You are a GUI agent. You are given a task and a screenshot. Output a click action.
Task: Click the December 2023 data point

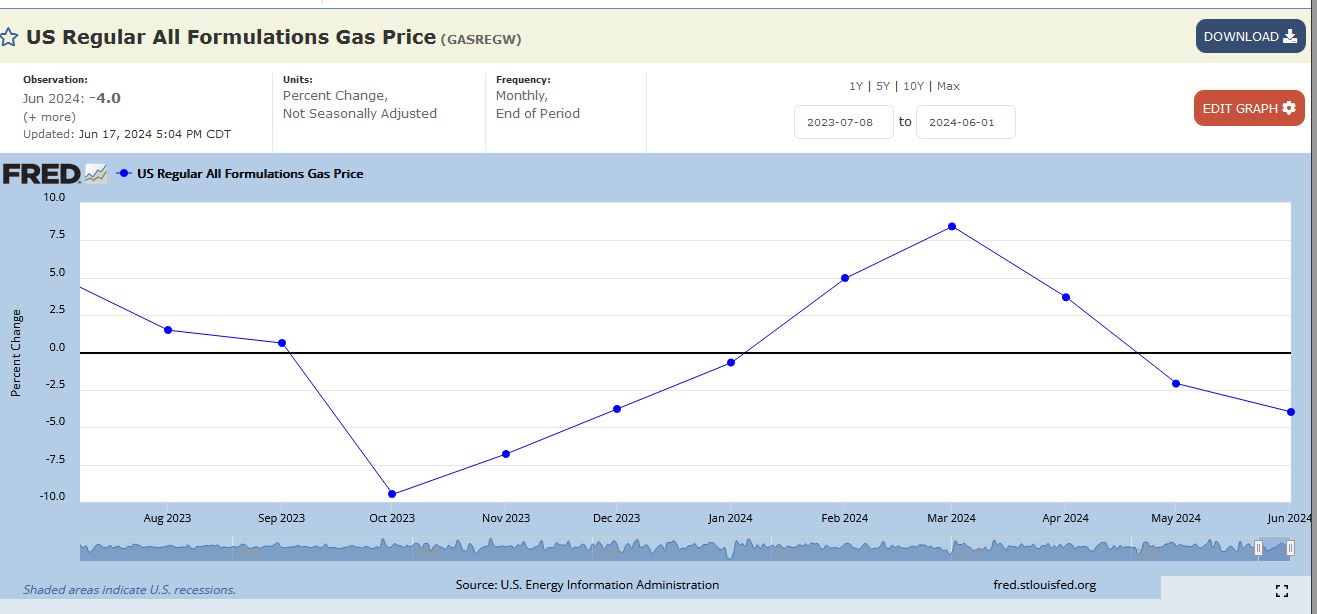(617, 409)
